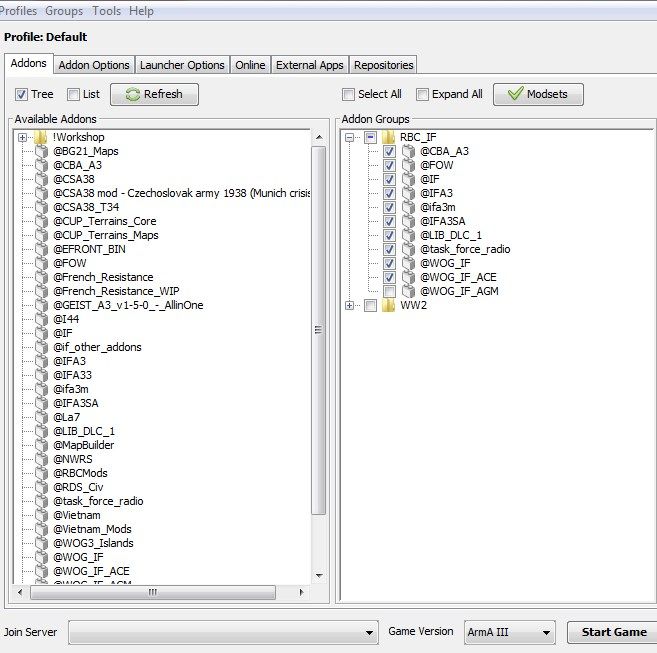Viewport: 657px width, 653px height.
Task: Click the box icon beside @IFA3SA in RBC_IF group
Action: tap(409, 221)
